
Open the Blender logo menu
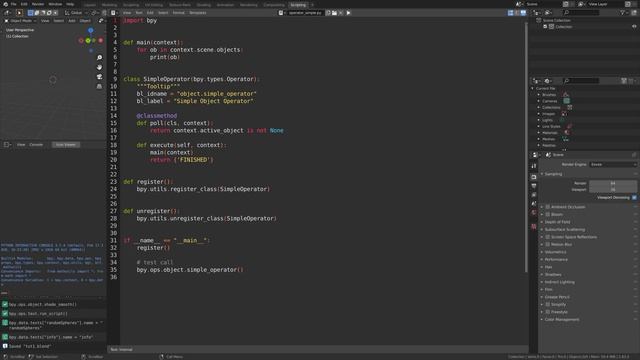point(5,4)
